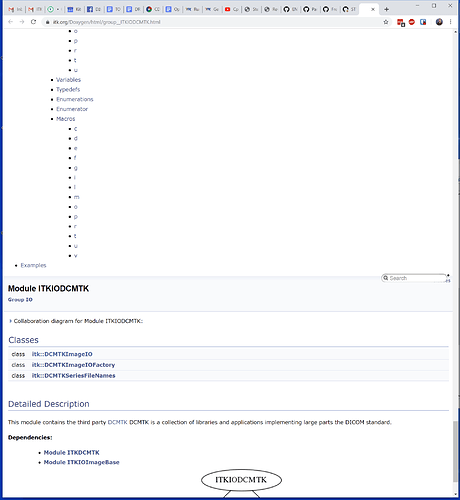Click the scrollbar up arrow
This screenshot has width=460, height=500.
(x=455, y=32)
